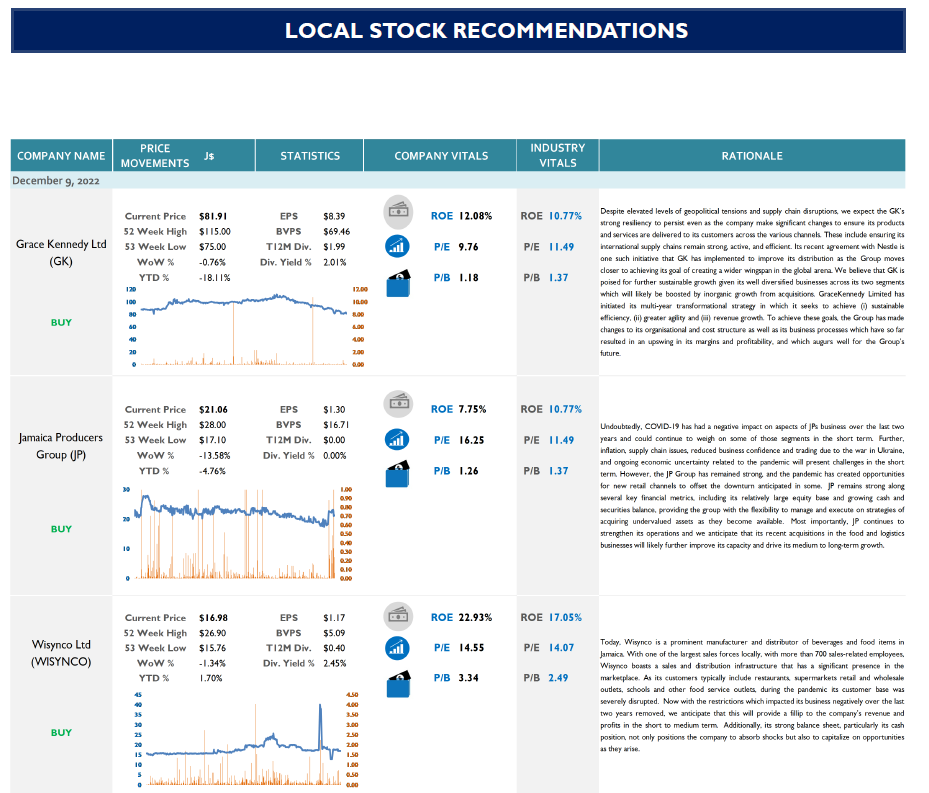The height and width of the screenshot is (793, 929).
Task: Click industry ROE 10.77% in Grace Kennedy row
Action: [565, 216]
